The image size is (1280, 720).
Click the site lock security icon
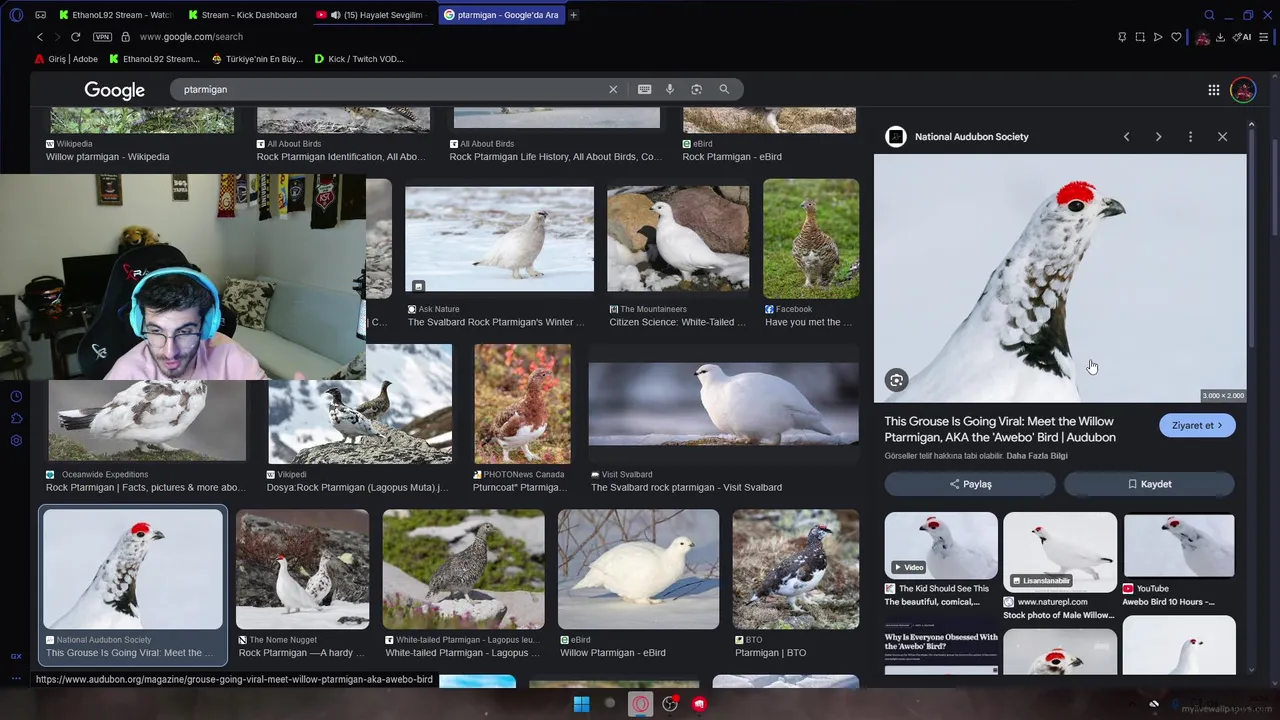125,37
